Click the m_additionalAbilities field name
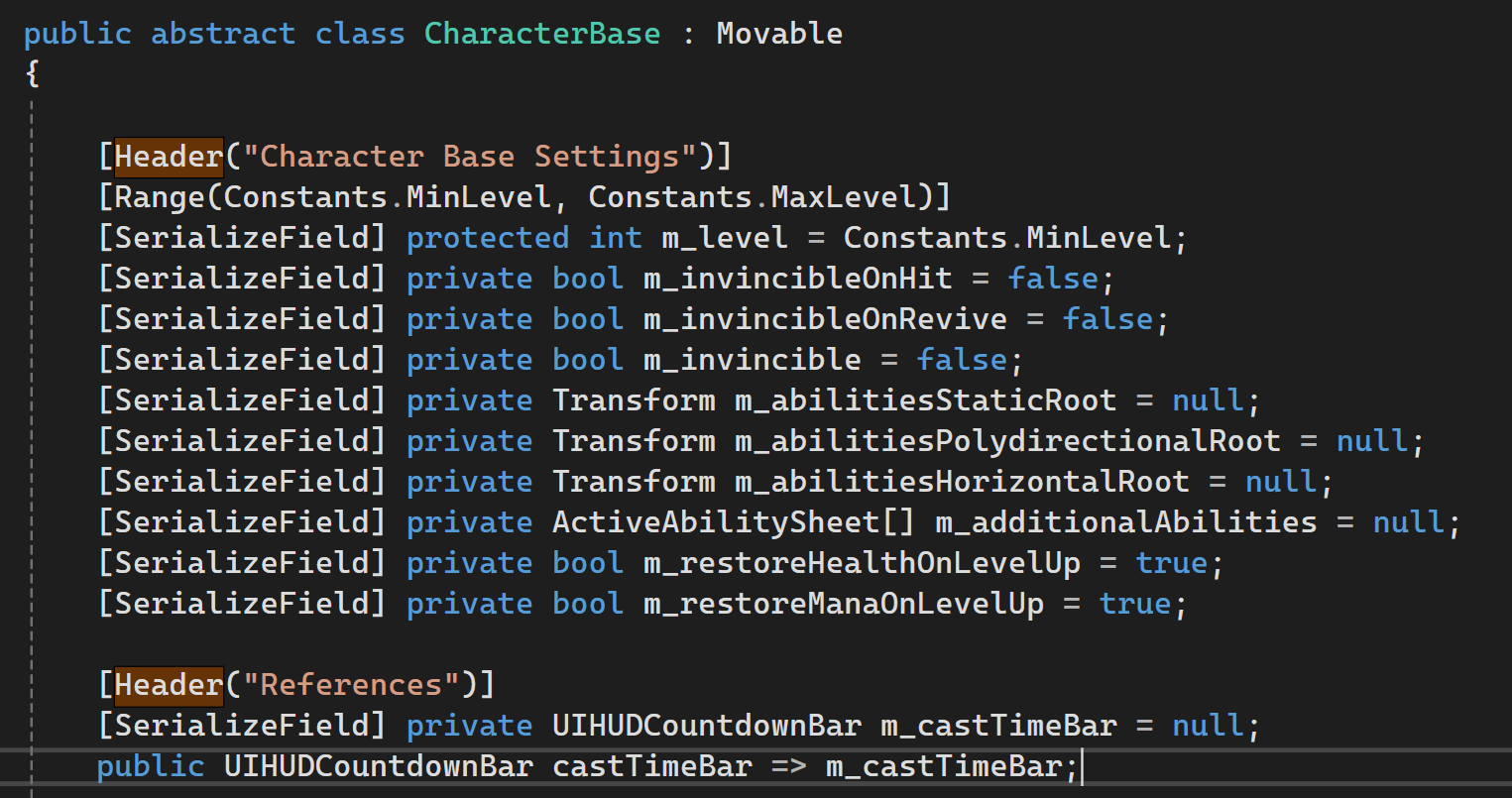The height and width of the screenshot is (798, 1512). click(1126, 522)
